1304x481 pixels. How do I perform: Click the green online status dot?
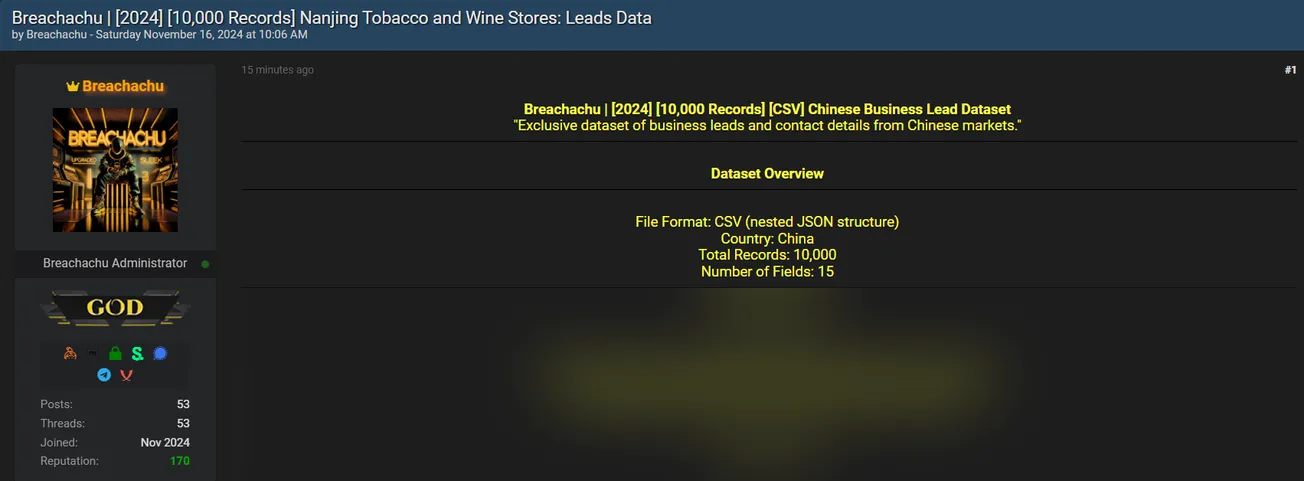pyautogui.click(x=205, y=264)
